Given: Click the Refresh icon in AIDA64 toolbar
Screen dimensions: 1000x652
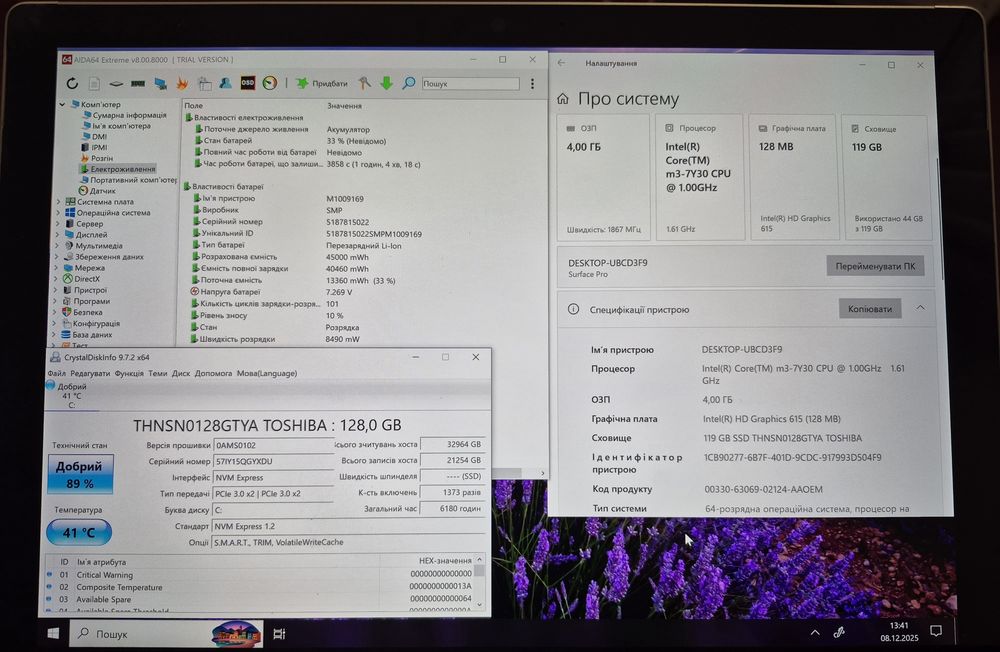Looking at the screenshot, I should pyautogui.click(x=72, y=84).
